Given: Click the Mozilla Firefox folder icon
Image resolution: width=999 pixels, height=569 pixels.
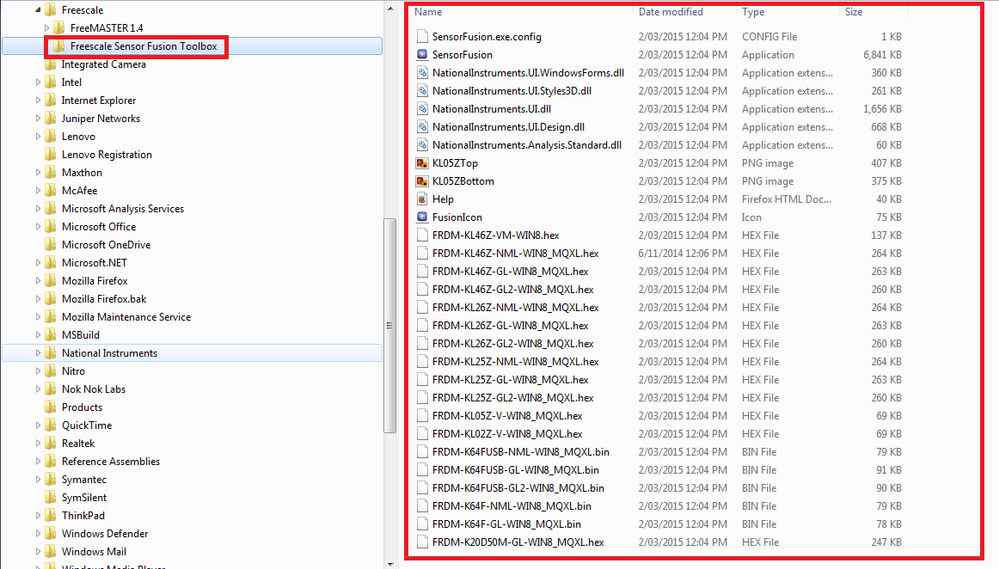Looking at the screenshot, I should pyautogui.click(x=50, y=281).
